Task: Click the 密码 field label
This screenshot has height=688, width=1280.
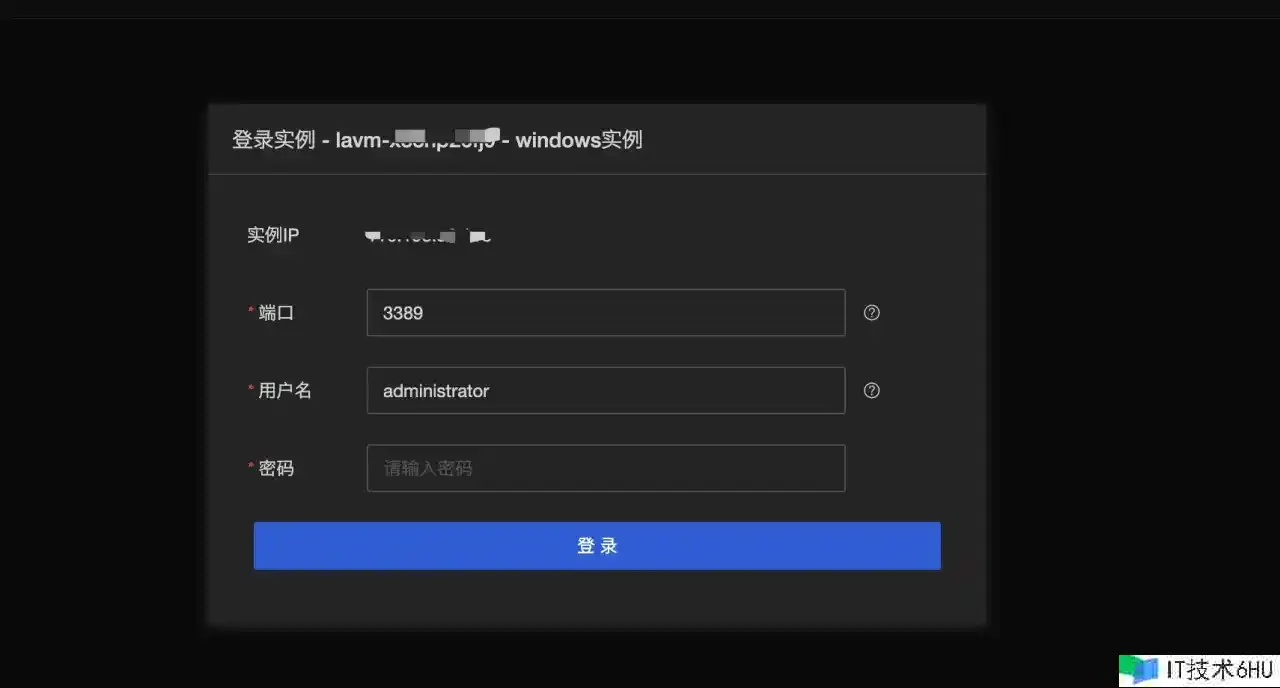Action: tap(276, 468)
